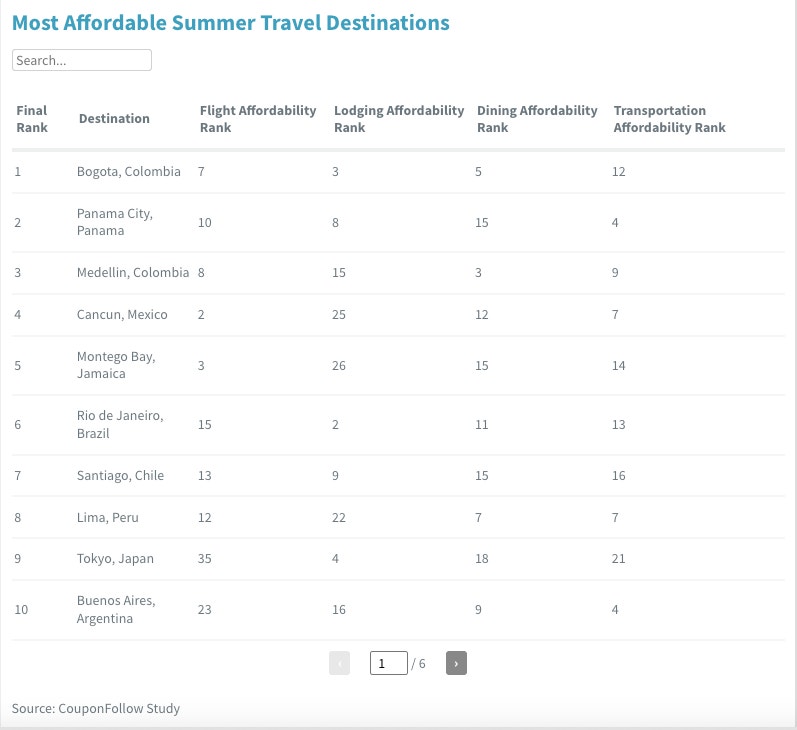Sort by Lodging Affordability Rank header
The width and height of the screenshot is (797, 730).
(399, 119)
